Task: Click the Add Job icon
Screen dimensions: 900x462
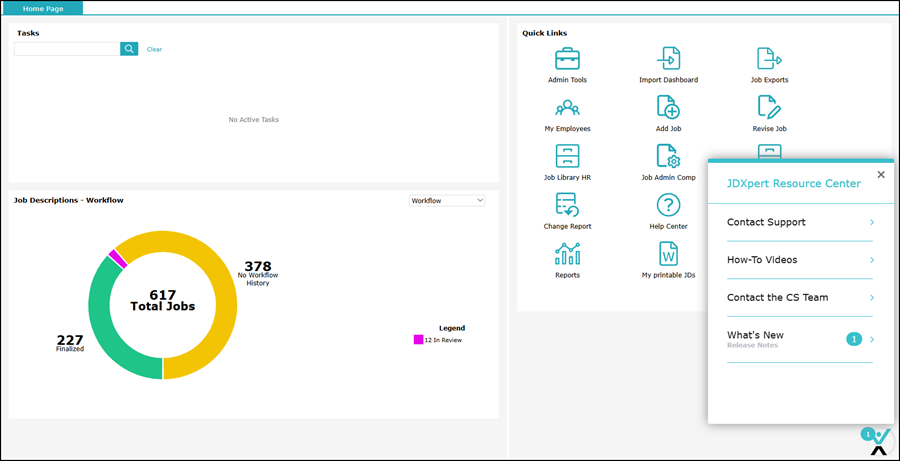Action: pyautogui.click(x=668, y=108)
